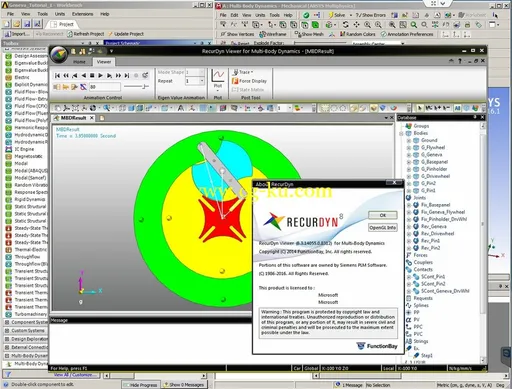This screenshot has height=389, width=512.
Task: Jump to the first animation frame
Action: 57,76
